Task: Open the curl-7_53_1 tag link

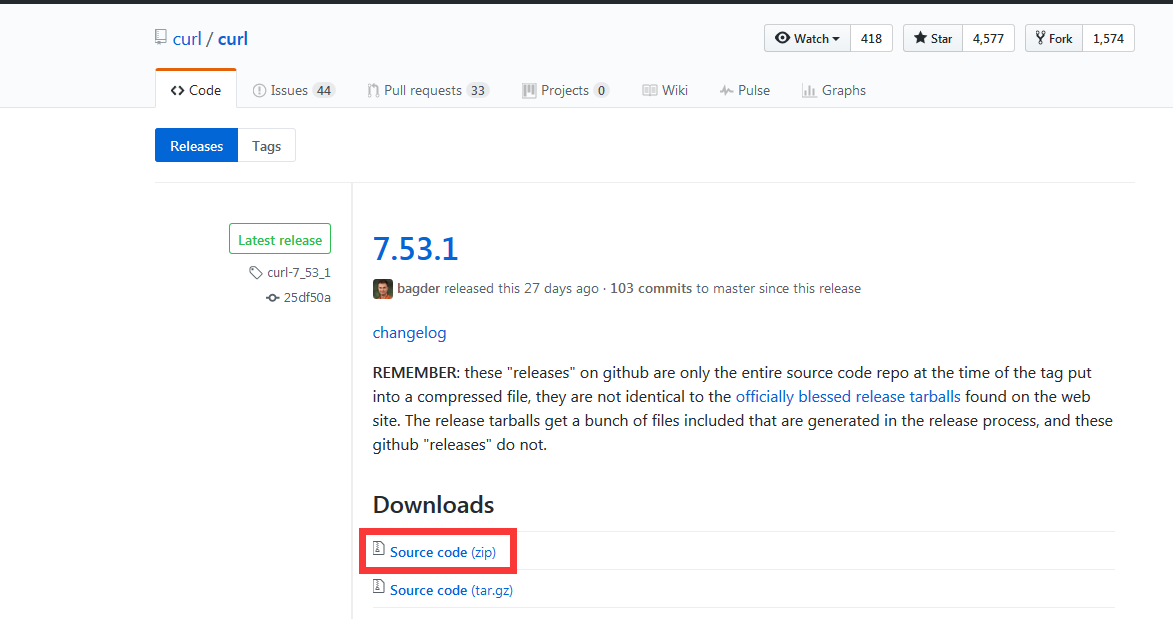Action: click(x=298, y=272)
